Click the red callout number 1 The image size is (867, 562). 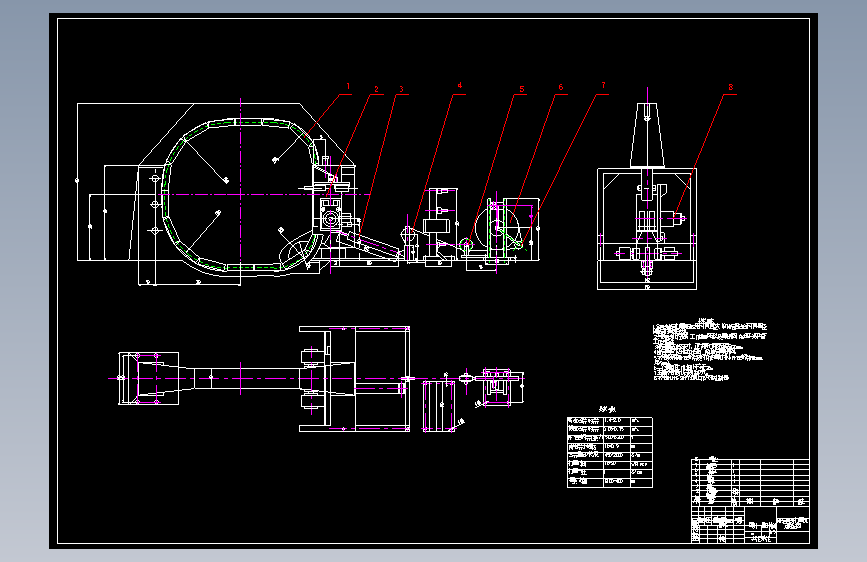[x=348, y=86]
